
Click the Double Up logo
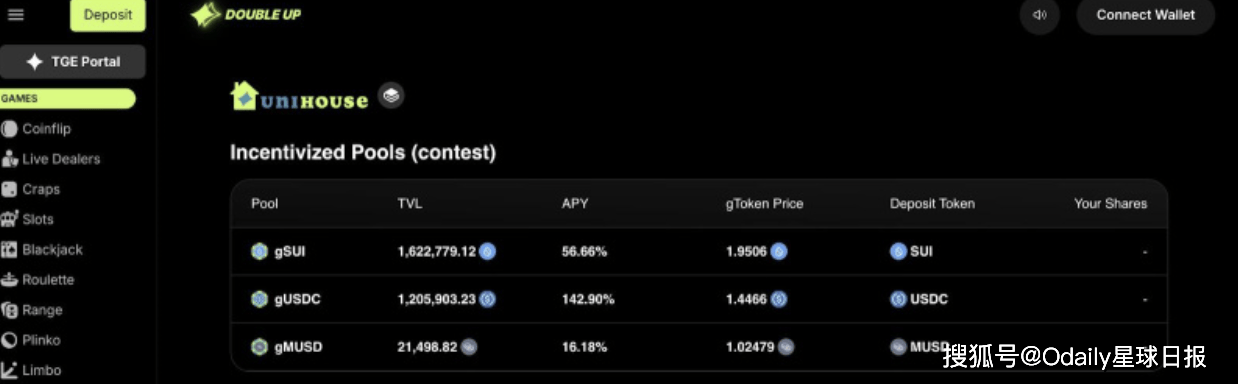point(246,15)
